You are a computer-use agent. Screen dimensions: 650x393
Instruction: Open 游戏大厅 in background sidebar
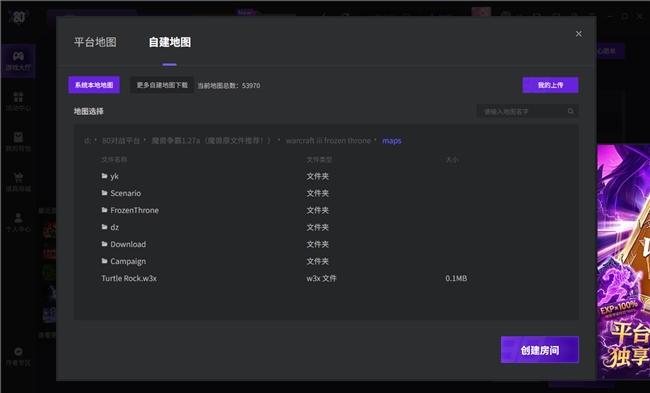coord(18,61)
